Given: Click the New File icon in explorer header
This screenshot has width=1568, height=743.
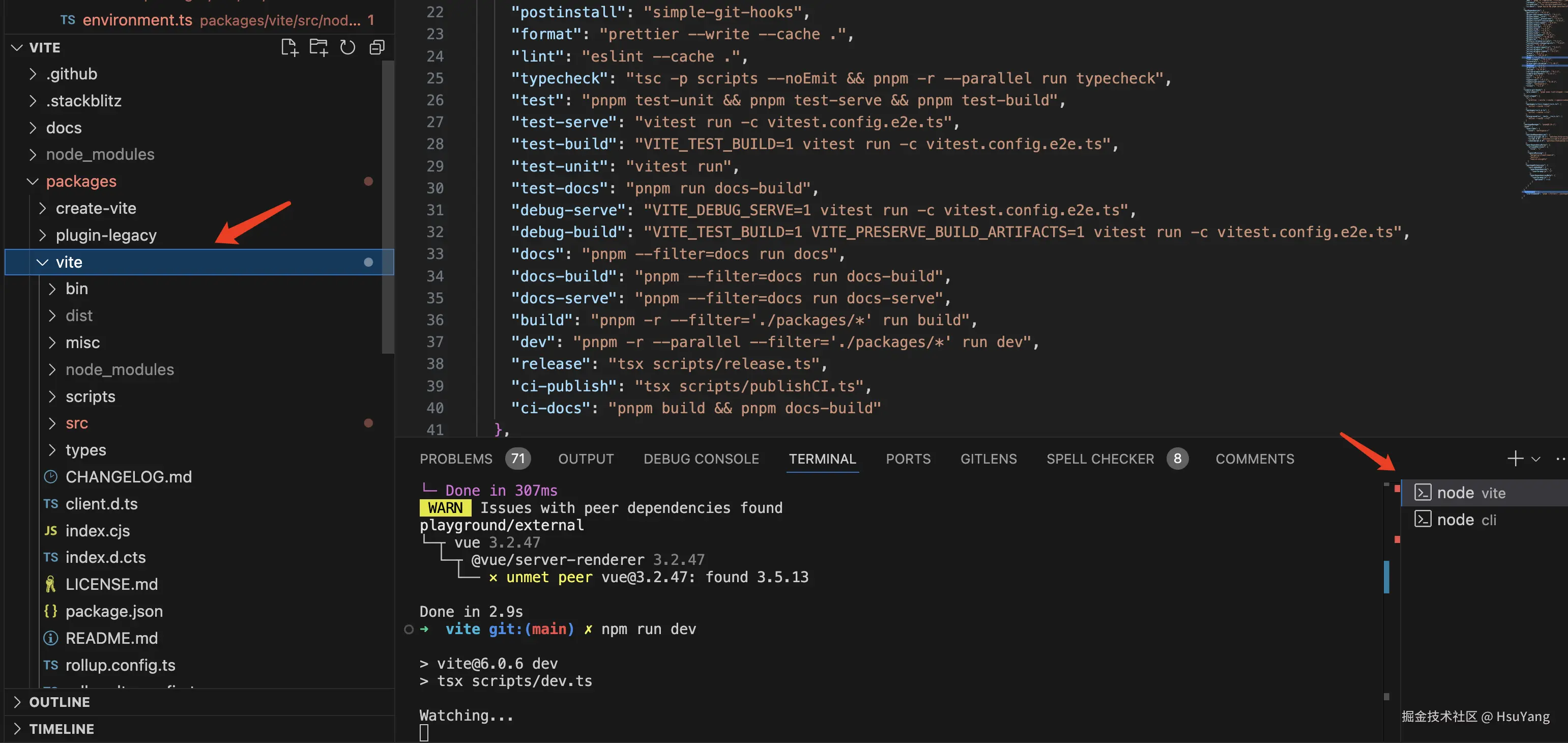Looking at the screenshot, I should click(289, 47).
